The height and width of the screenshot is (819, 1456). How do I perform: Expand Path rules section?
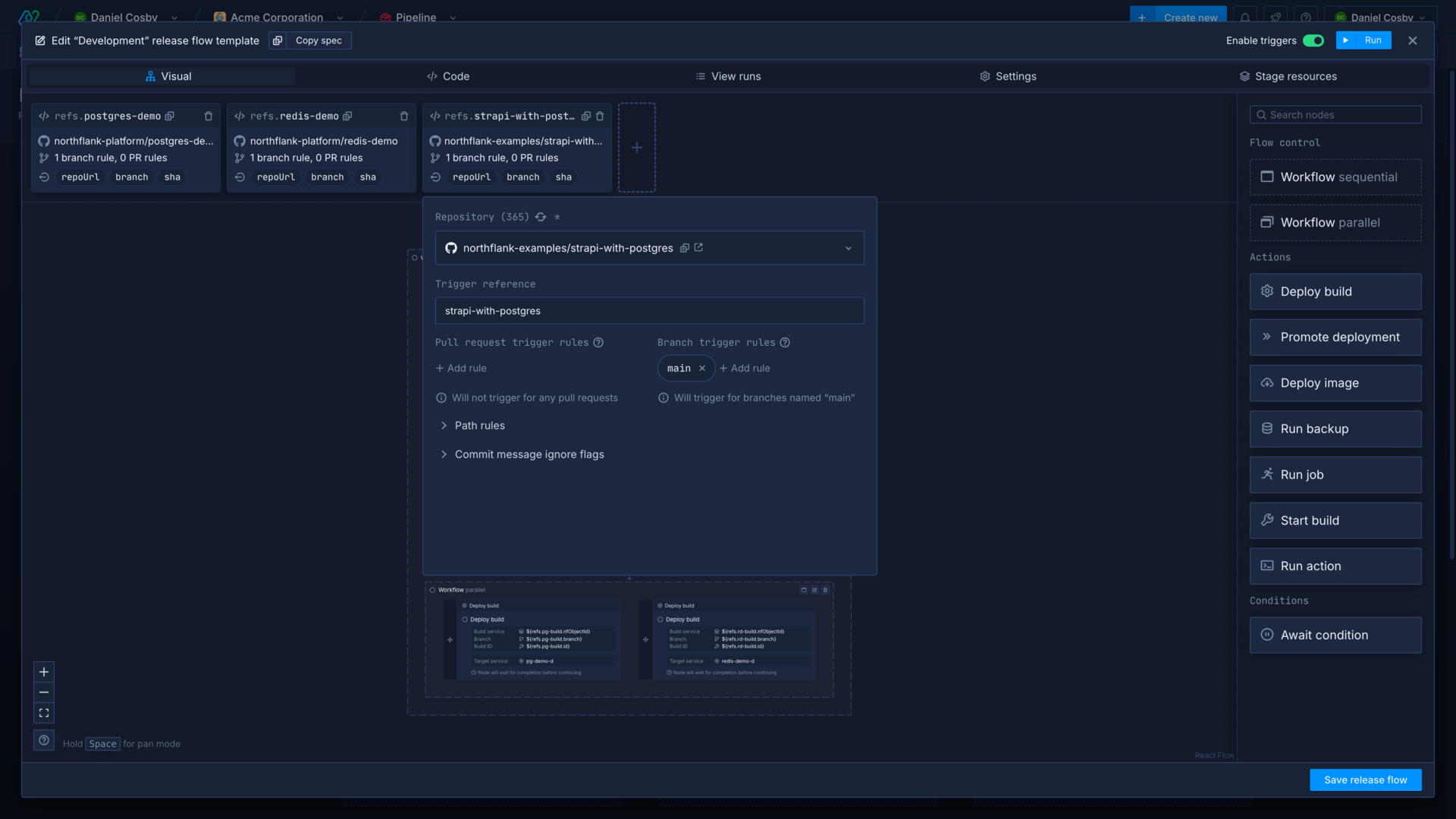point(472,426)
